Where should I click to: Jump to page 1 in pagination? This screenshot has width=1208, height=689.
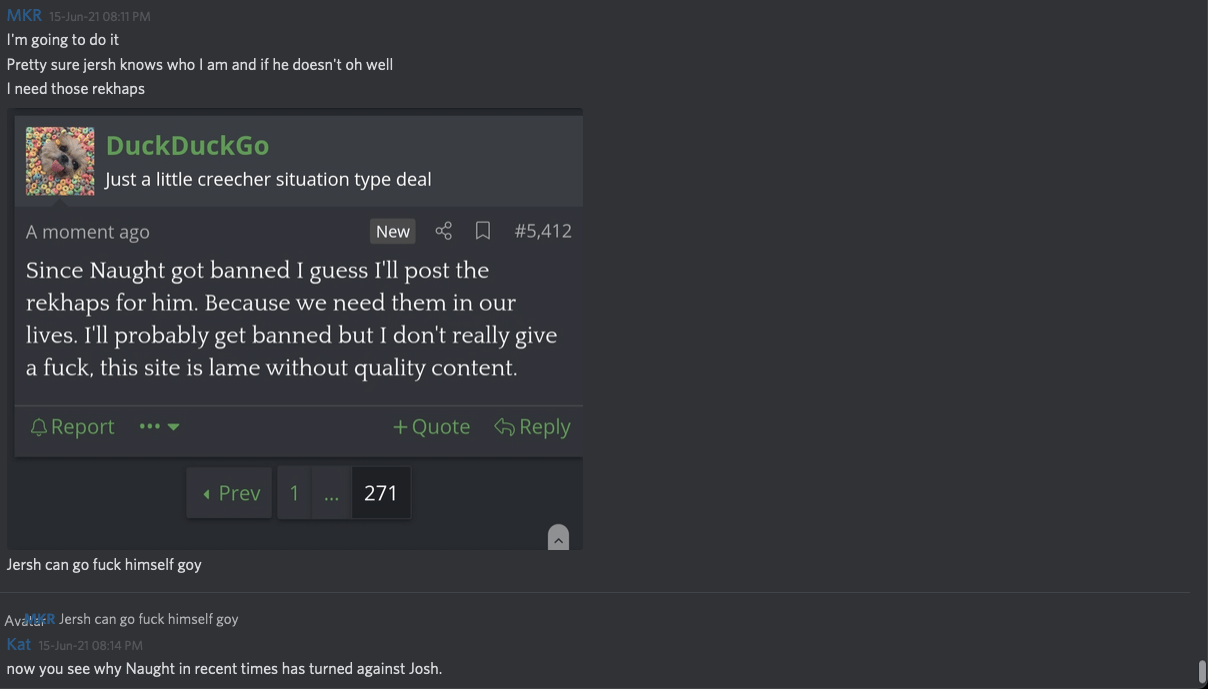click(x=294, y=493)
